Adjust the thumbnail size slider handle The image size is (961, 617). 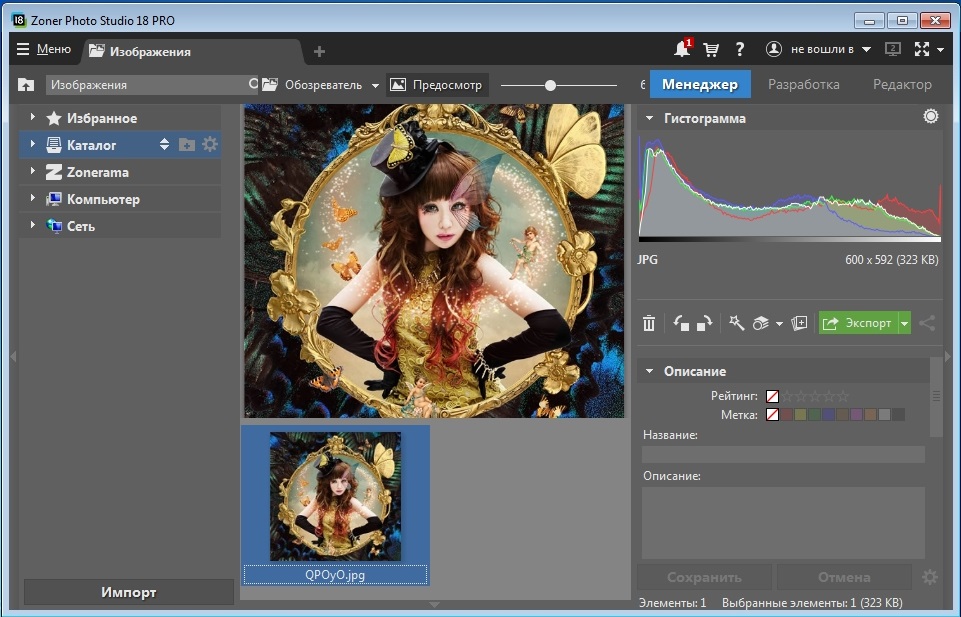point(550,86)
